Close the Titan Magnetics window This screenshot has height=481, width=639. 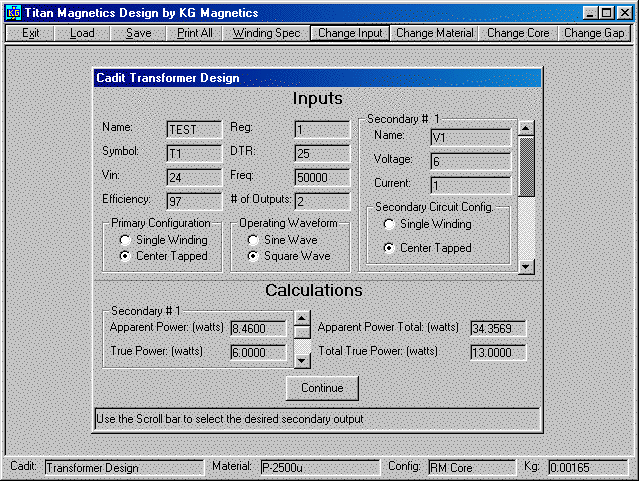pyautogui.click(x=624, y=13)
